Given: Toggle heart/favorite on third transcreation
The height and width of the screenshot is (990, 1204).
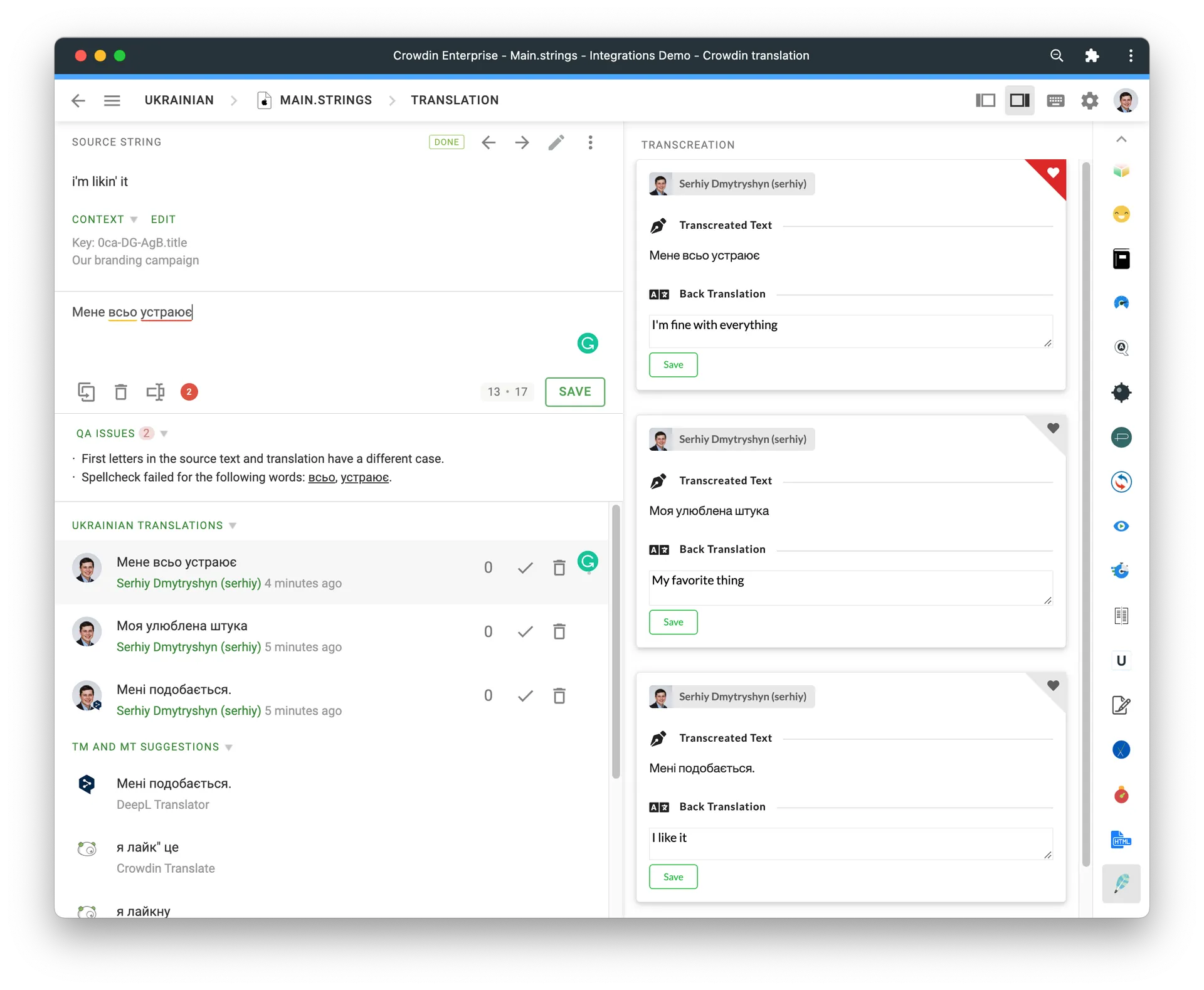Looking at the screenshot, I should click(x=1053, y=685).
